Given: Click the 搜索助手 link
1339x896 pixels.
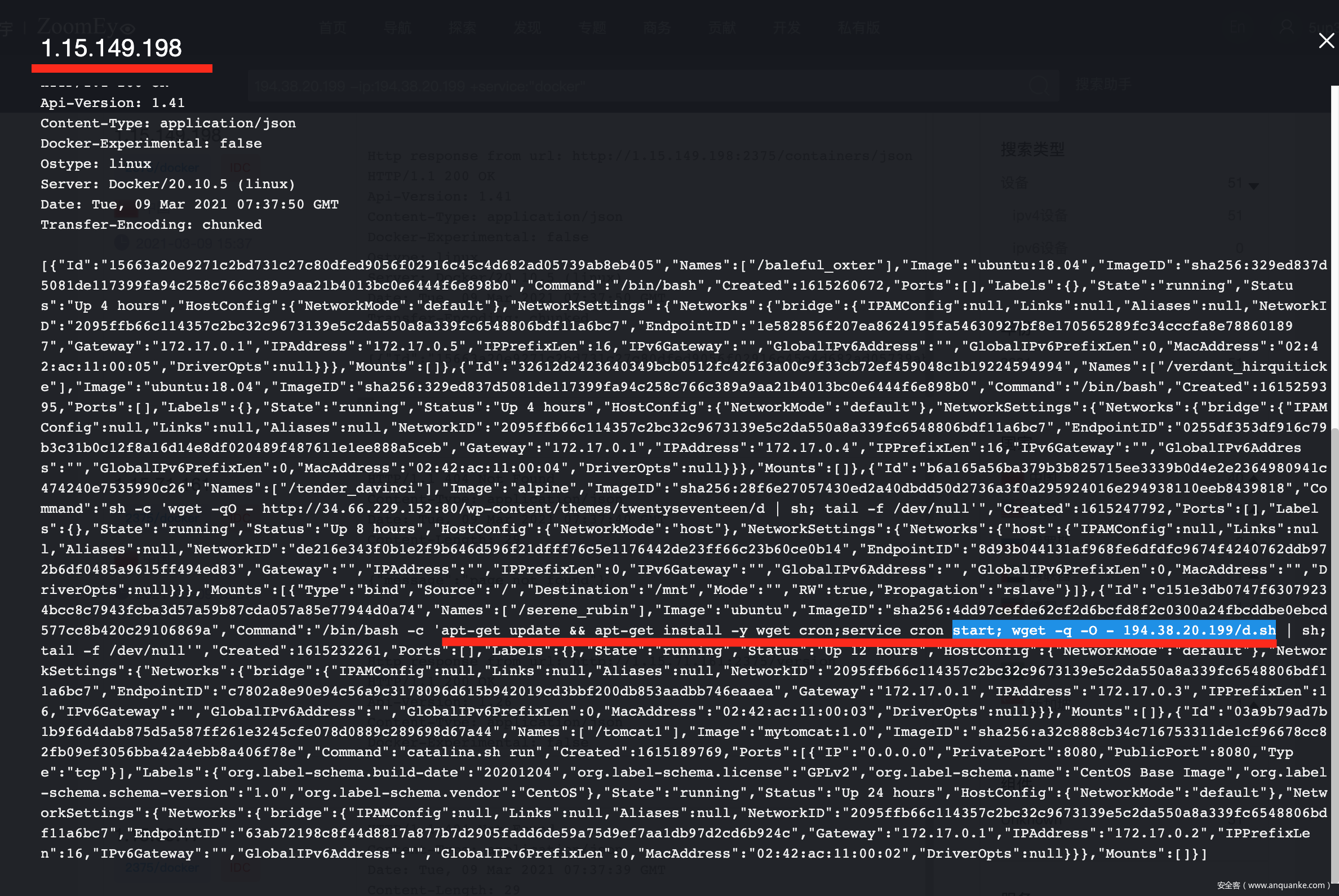Looking at the screenshot, I should pyautogui.click(x=1103, y=85).
